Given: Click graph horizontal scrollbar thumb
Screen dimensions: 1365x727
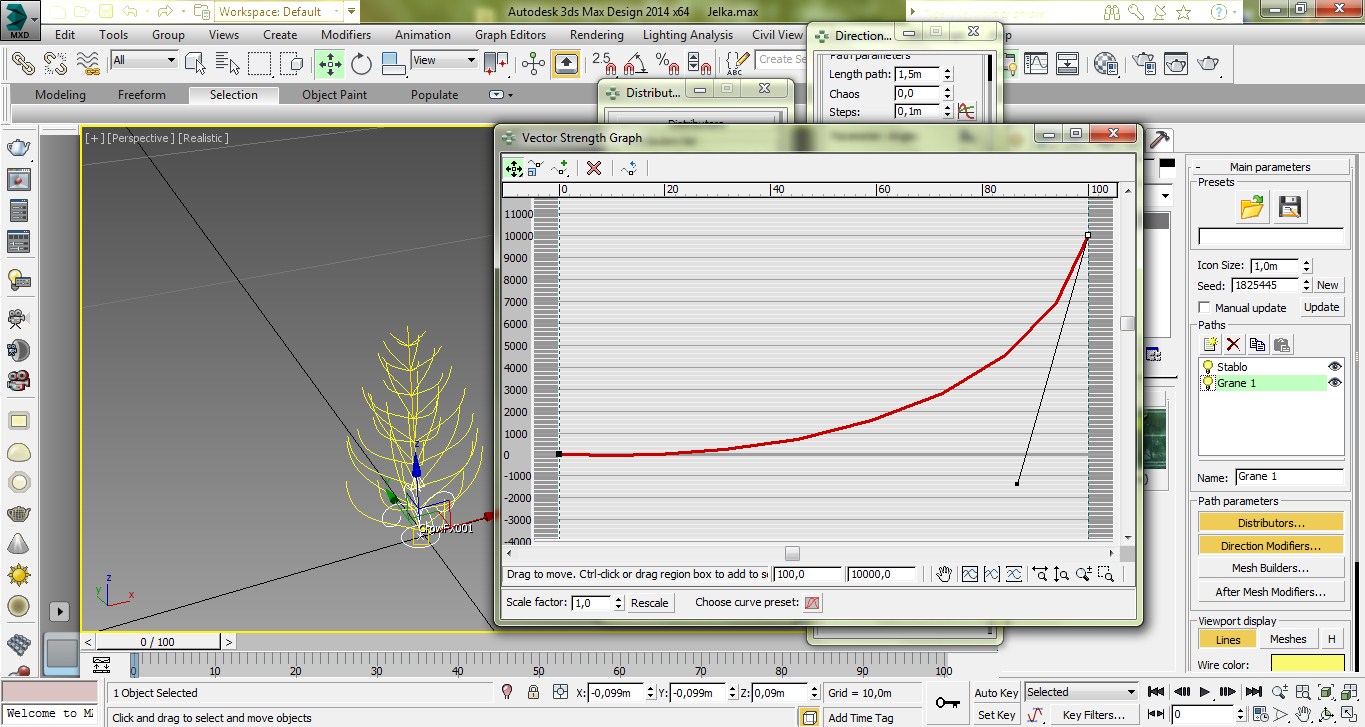Looking at the screenshot, I should point(793,553).
